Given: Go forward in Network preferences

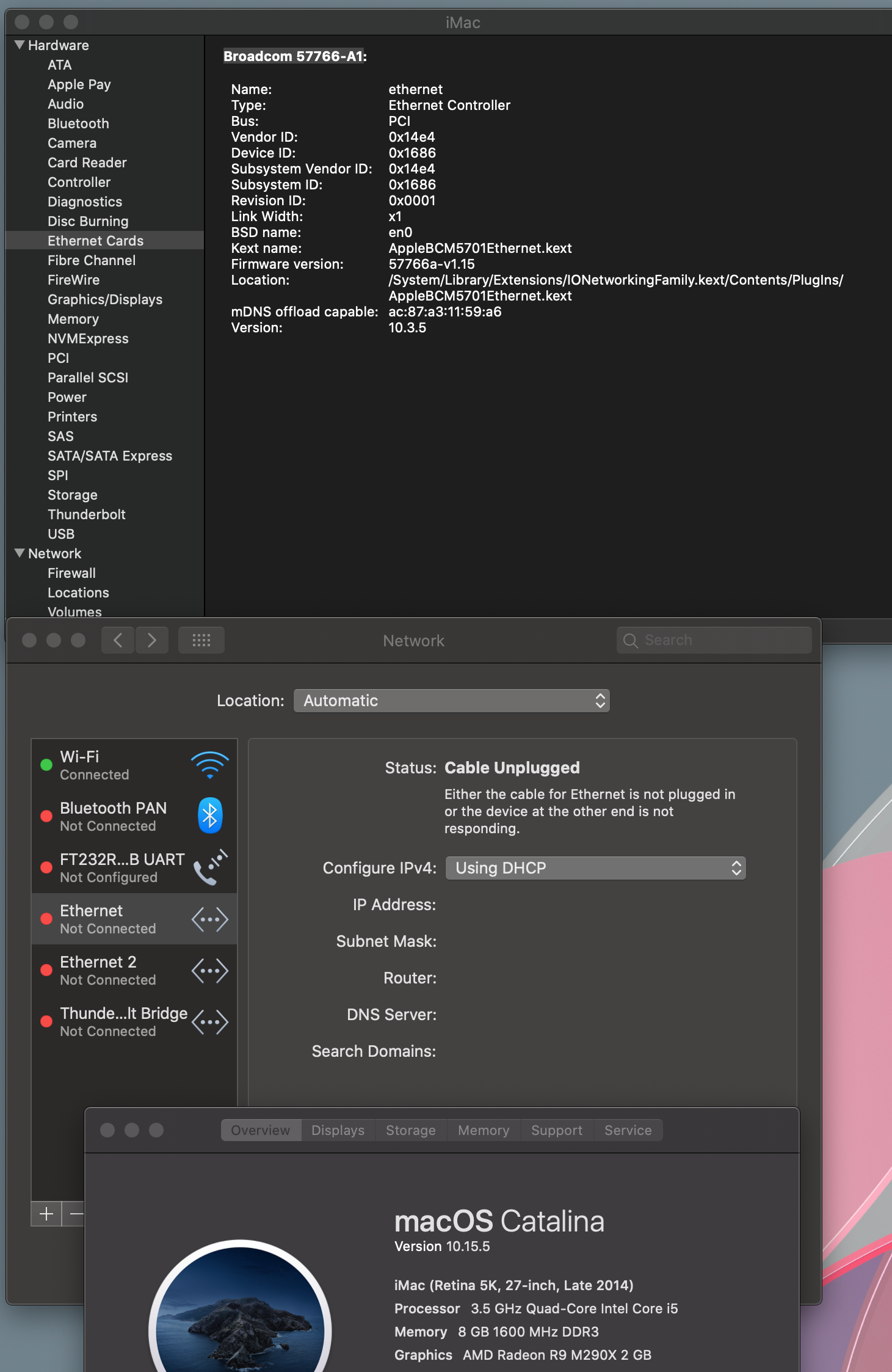Looking at the screenshot, I should 152,640.
